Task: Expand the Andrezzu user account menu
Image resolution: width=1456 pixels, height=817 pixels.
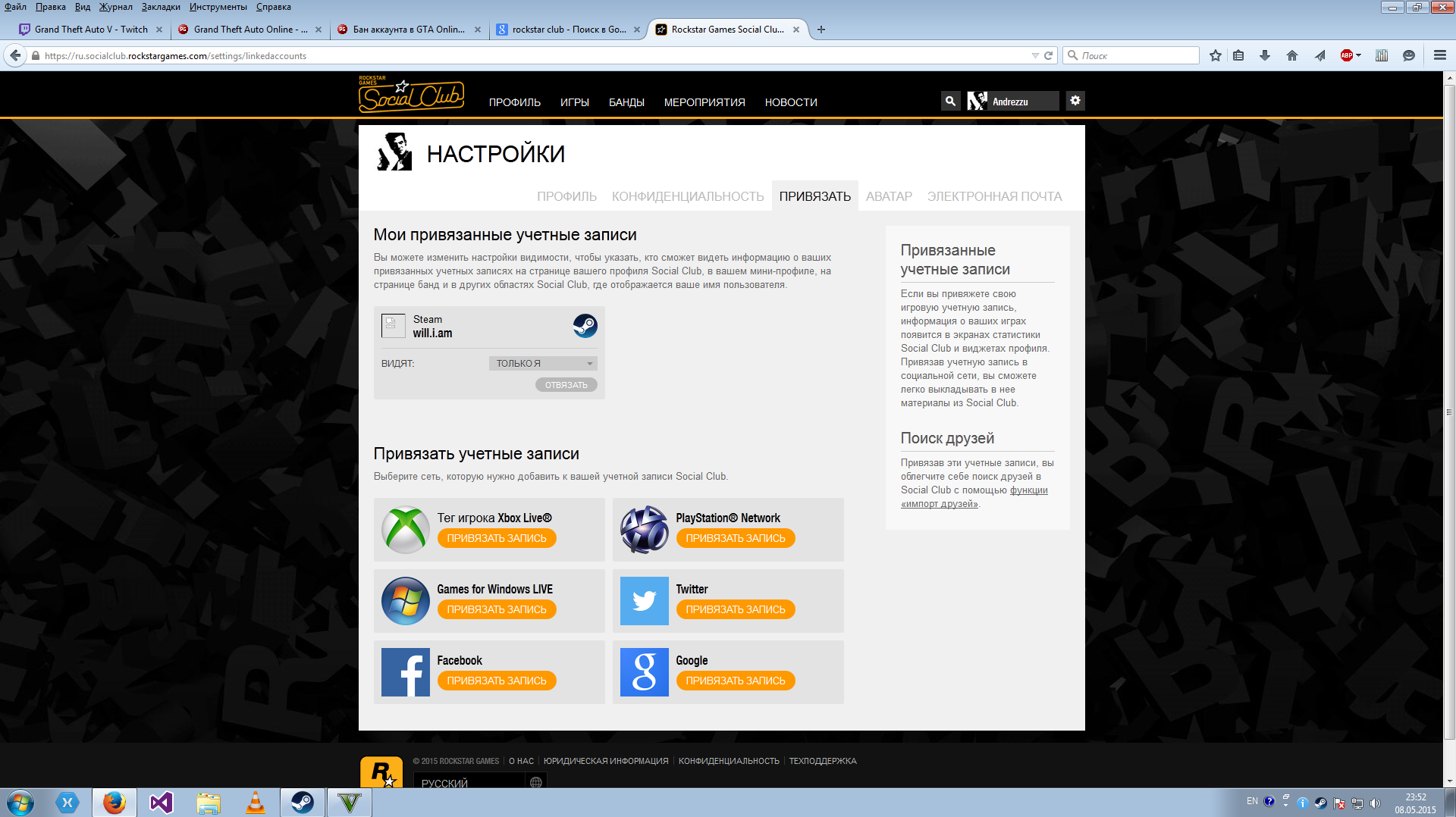Action: 1012,102
